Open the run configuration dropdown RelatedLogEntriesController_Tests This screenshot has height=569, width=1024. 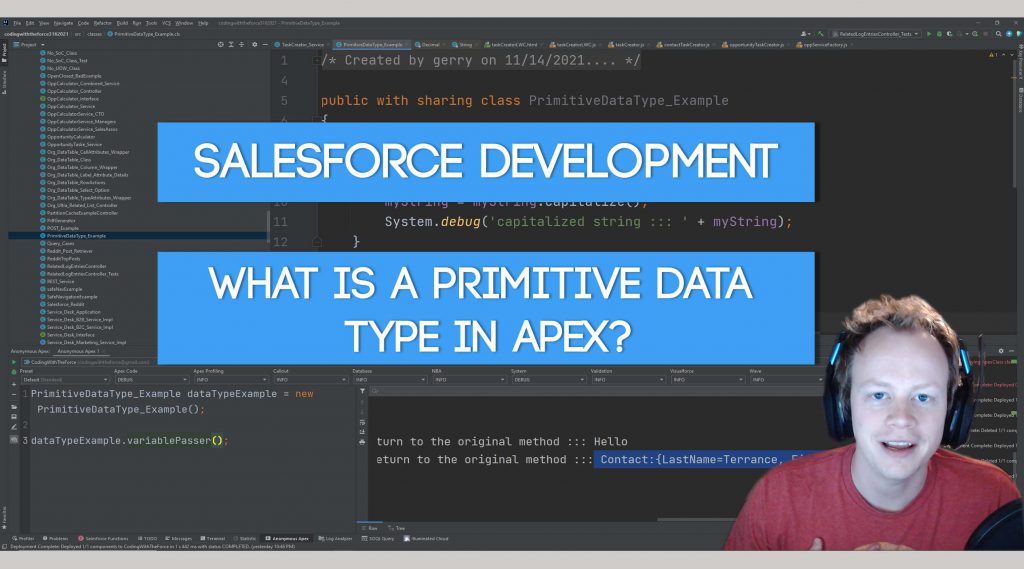point(876,33)
